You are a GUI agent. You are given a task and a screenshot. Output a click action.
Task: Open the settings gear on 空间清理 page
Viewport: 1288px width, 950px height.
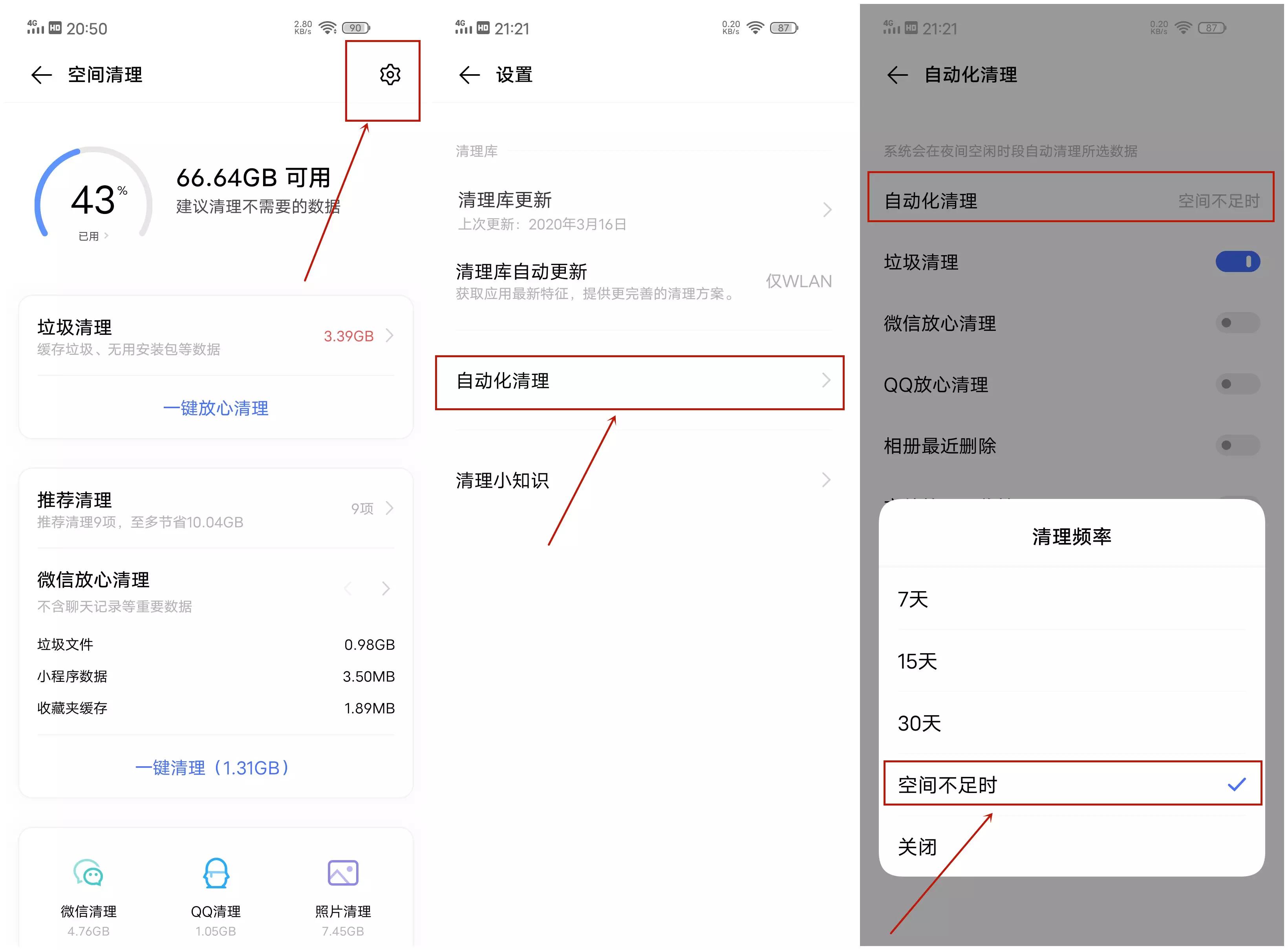391,75
